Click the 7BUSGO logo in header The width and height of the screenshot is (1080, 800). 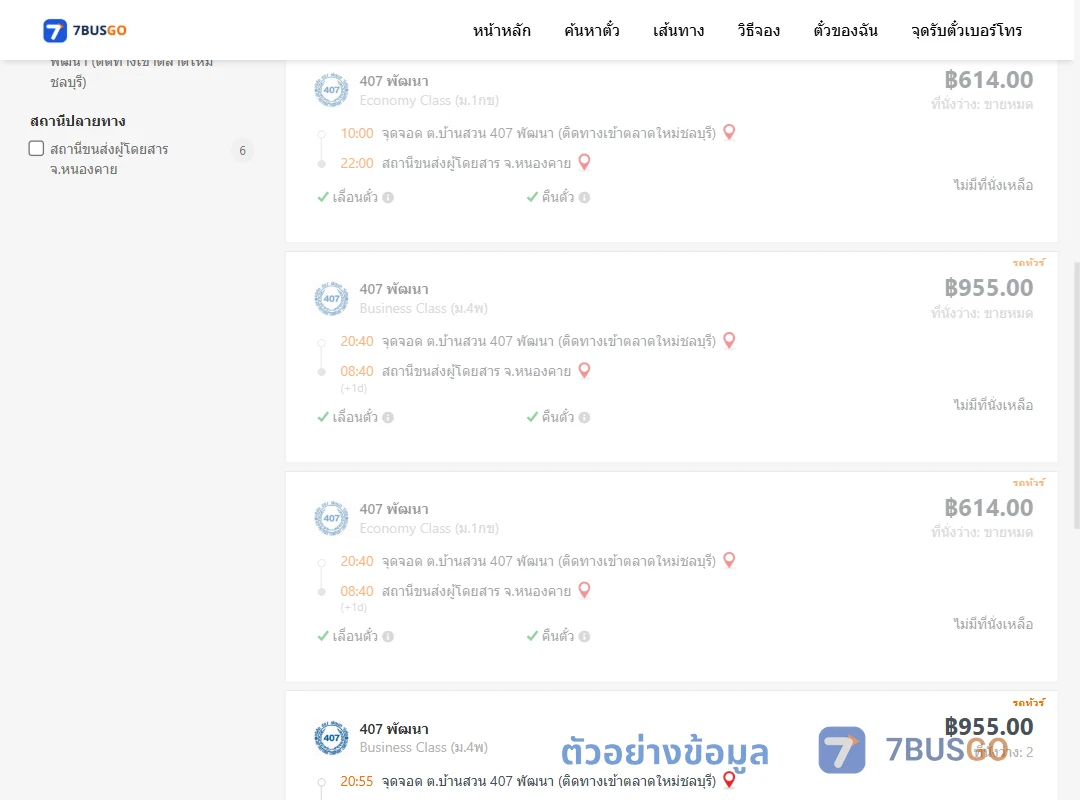click(x=85, y=30)
